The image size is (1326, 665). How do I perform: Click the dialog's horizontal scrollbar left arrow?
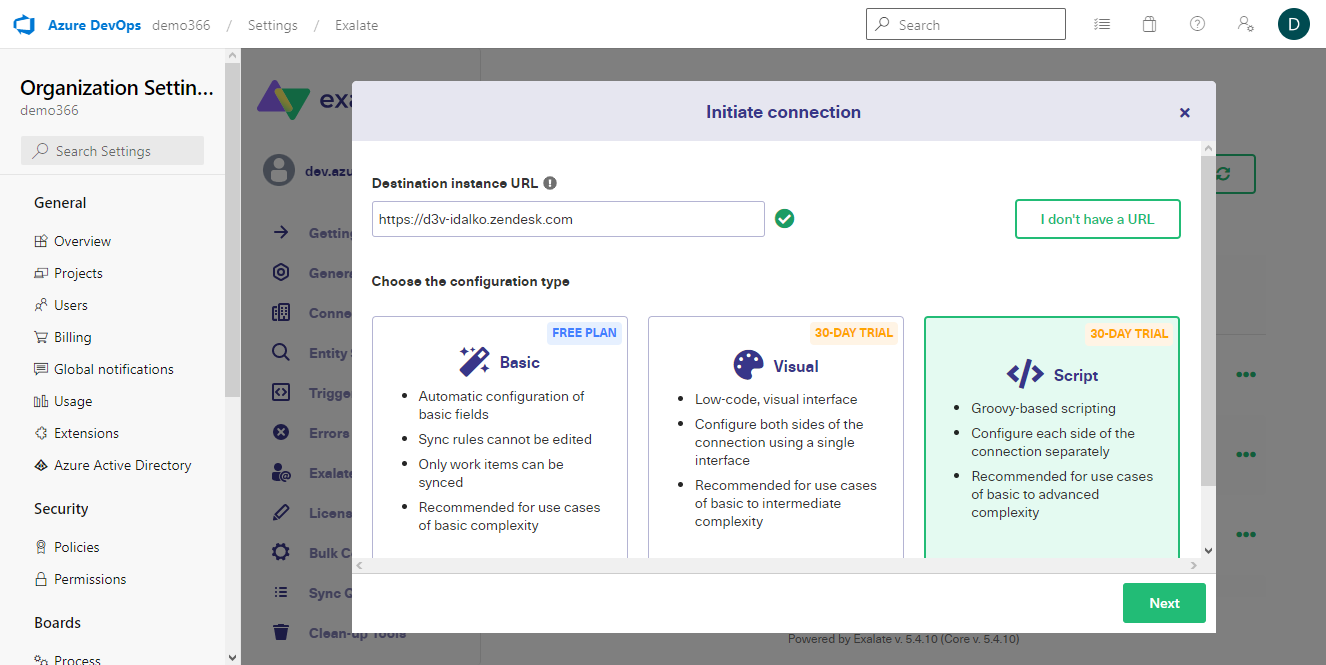coord(359,566)
